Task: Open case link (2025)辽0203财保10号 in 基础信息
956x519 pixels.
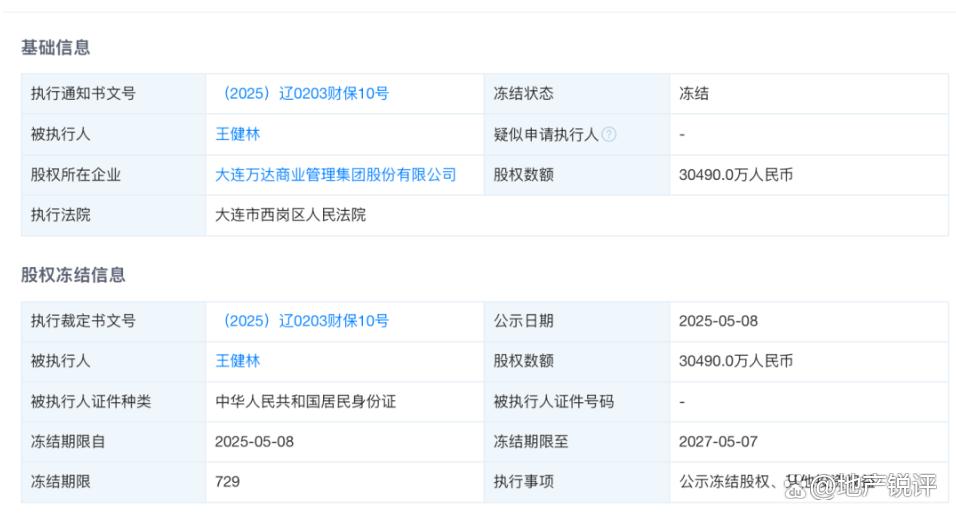Action: click(306, 93)
